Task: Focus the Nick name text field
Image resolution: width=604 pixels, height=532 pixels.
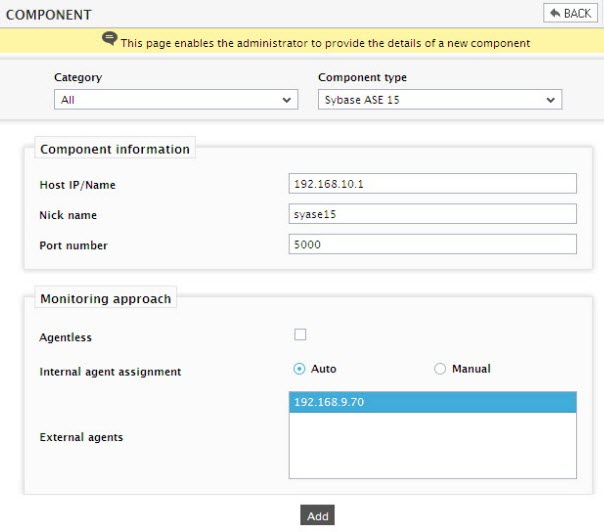Action: pyautogui.click(x=433, y=214)
